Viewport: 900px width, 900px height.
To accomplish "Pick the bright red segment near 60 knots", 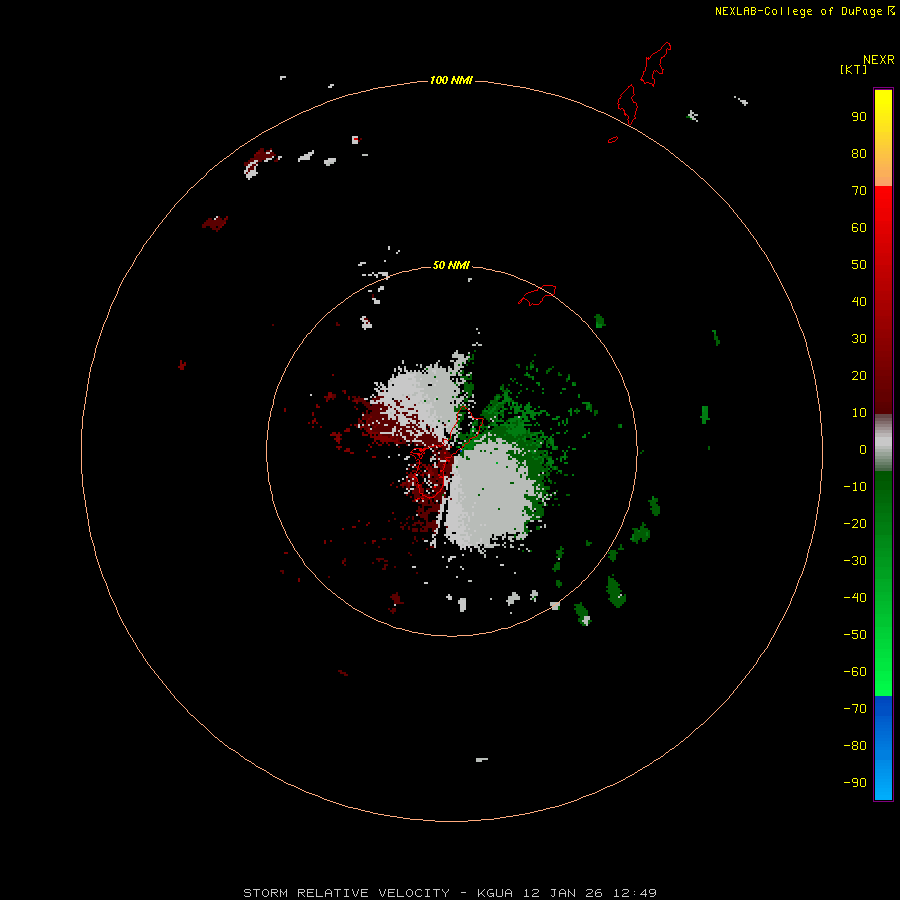I will tap(883, 228).
